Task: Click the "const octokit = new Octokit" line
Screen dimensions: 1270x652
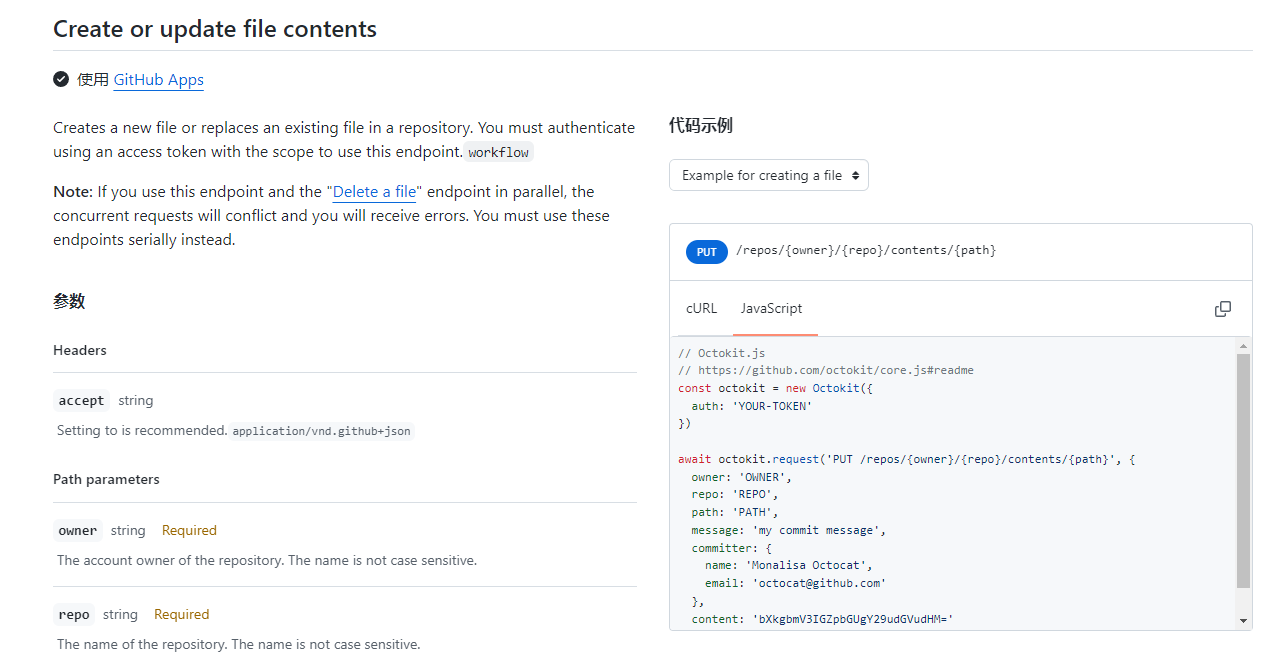Action: click(776, 388)
